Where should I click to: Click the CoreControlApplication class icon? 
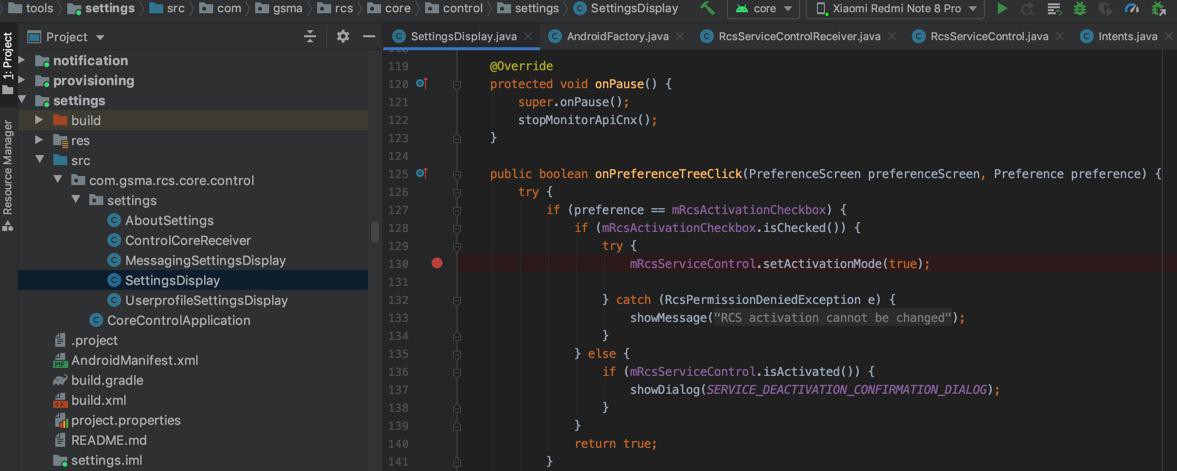click(96, 320)
